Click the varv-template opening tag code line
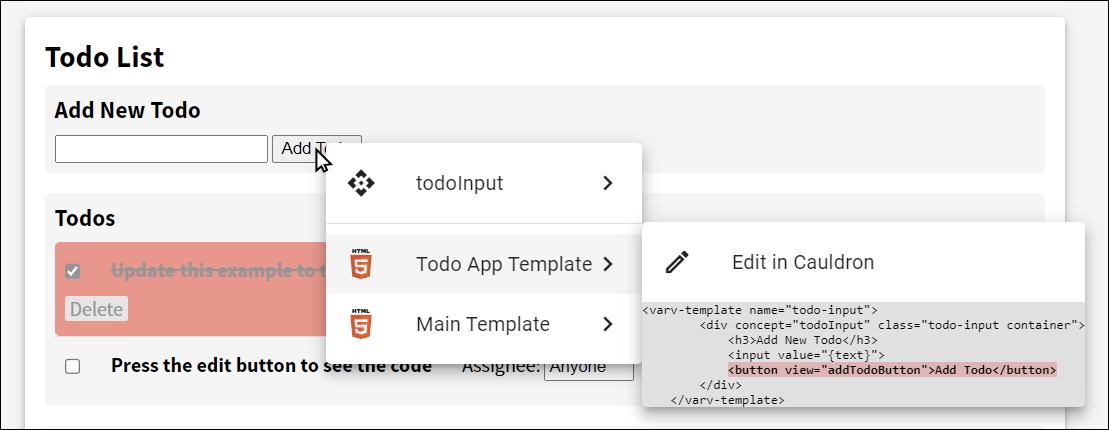The width and height of the screenshot is (1109, 430). click(760, 310)
